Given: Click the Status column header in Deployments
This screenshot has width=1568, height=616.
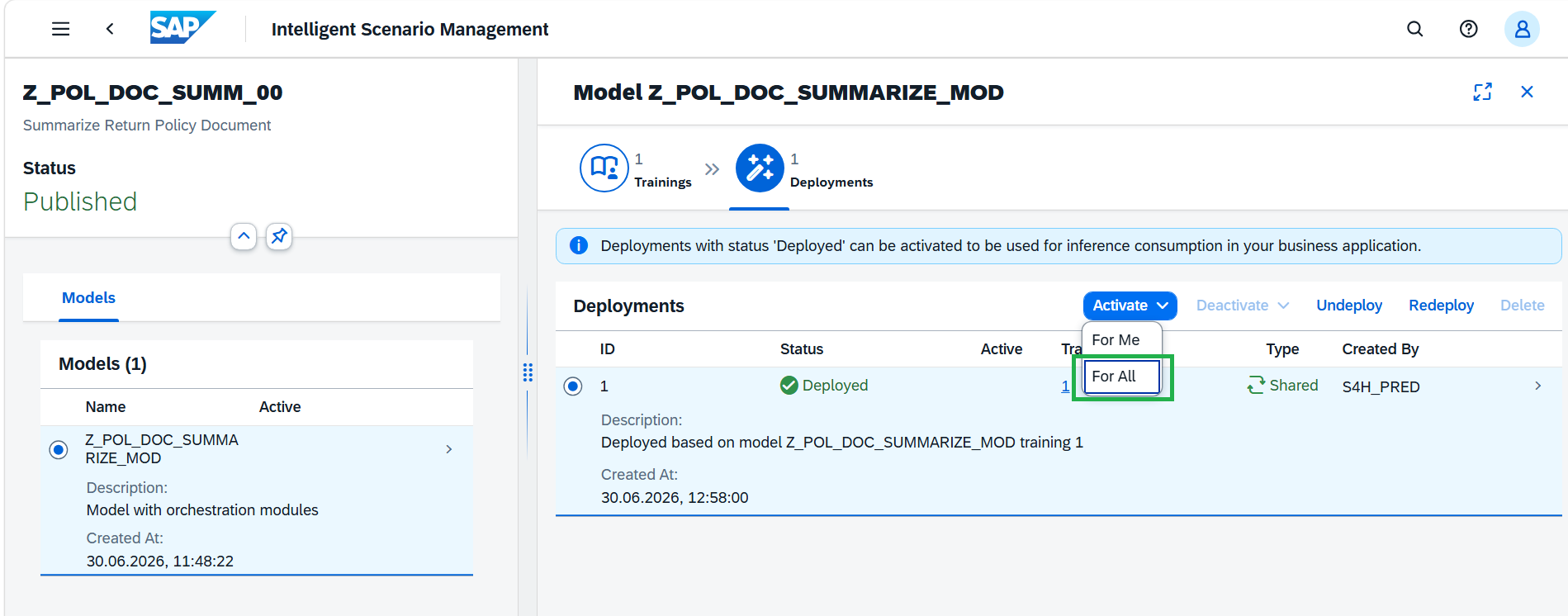Looking at the screenshot, I should point(802,349).
